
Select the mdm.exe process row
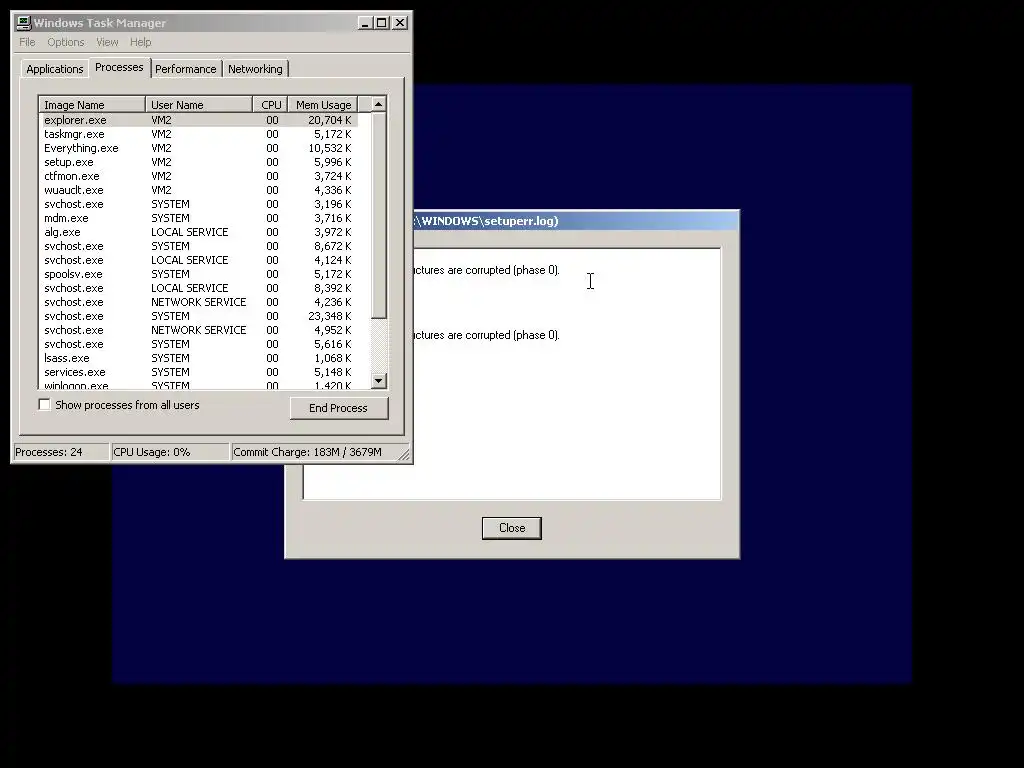coord(199,218)
